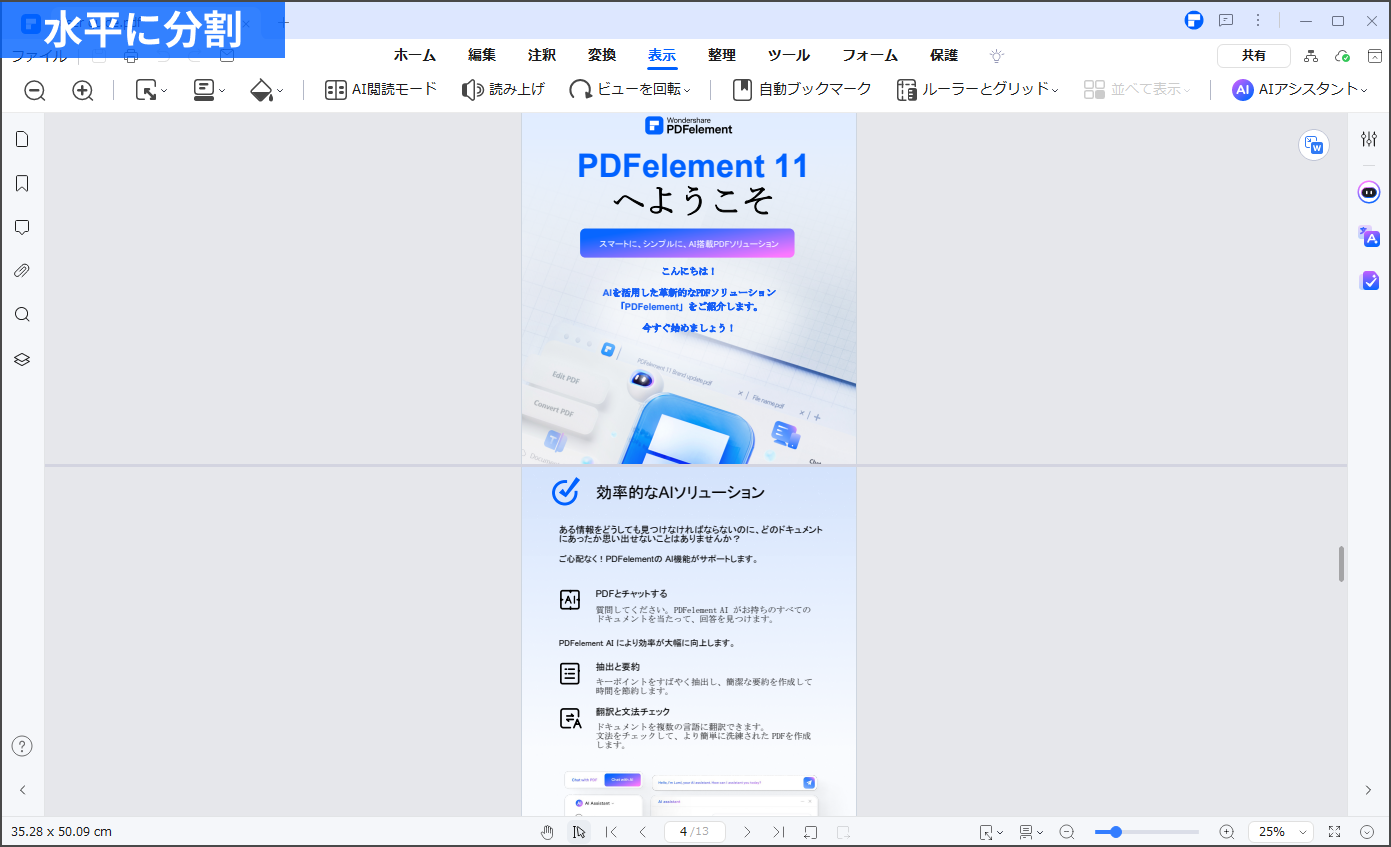The width and height of the screenshot is (1391, 847).
Task: Jump to the last page
Action: click(779, 832)
